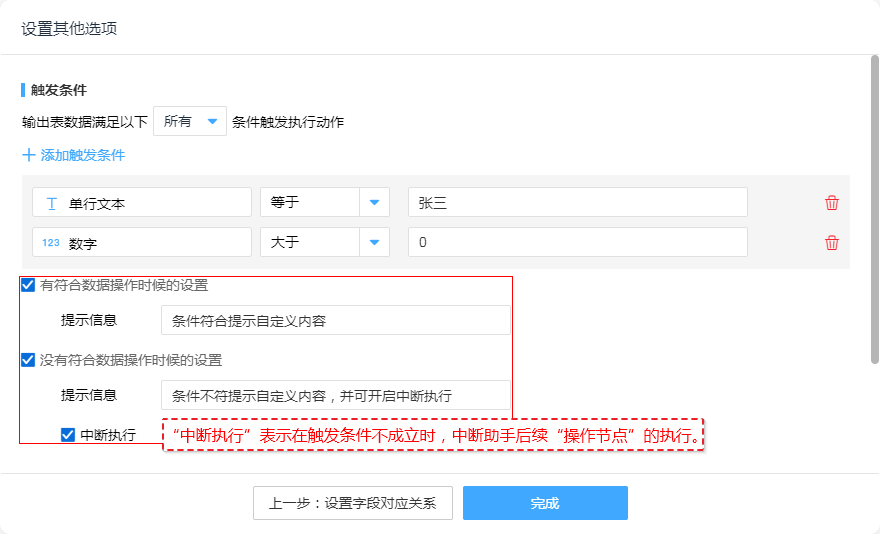Click the value field containing 张三
Image resolution: width=880 pixels, height=534 pixels.
tap(577, 203)
